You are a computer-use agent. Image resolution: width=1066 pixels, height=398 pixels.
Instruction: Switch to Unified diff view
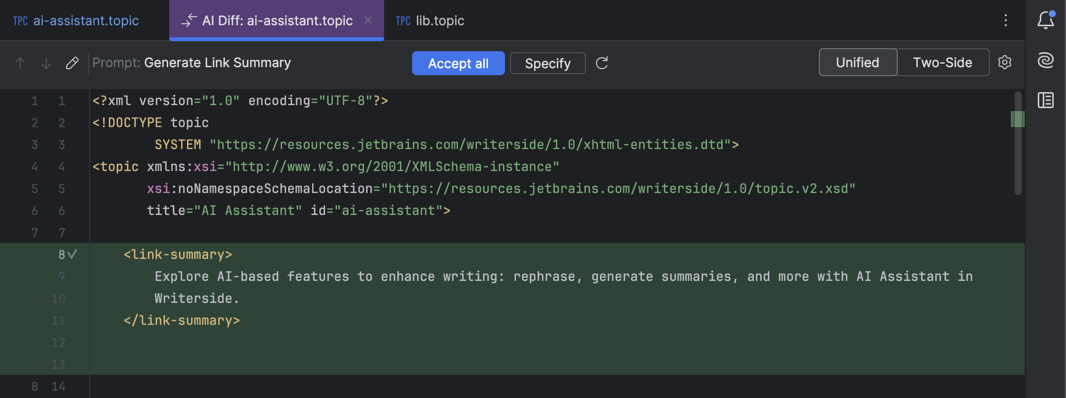pyautogui.click(x=857, y=63)
